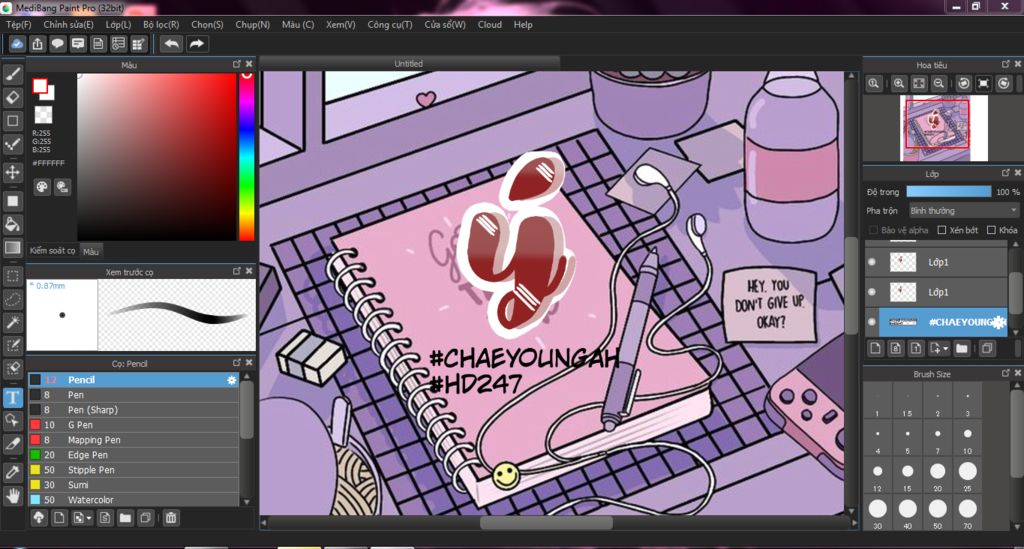Click the Undo arrow in toolbar

171,44
